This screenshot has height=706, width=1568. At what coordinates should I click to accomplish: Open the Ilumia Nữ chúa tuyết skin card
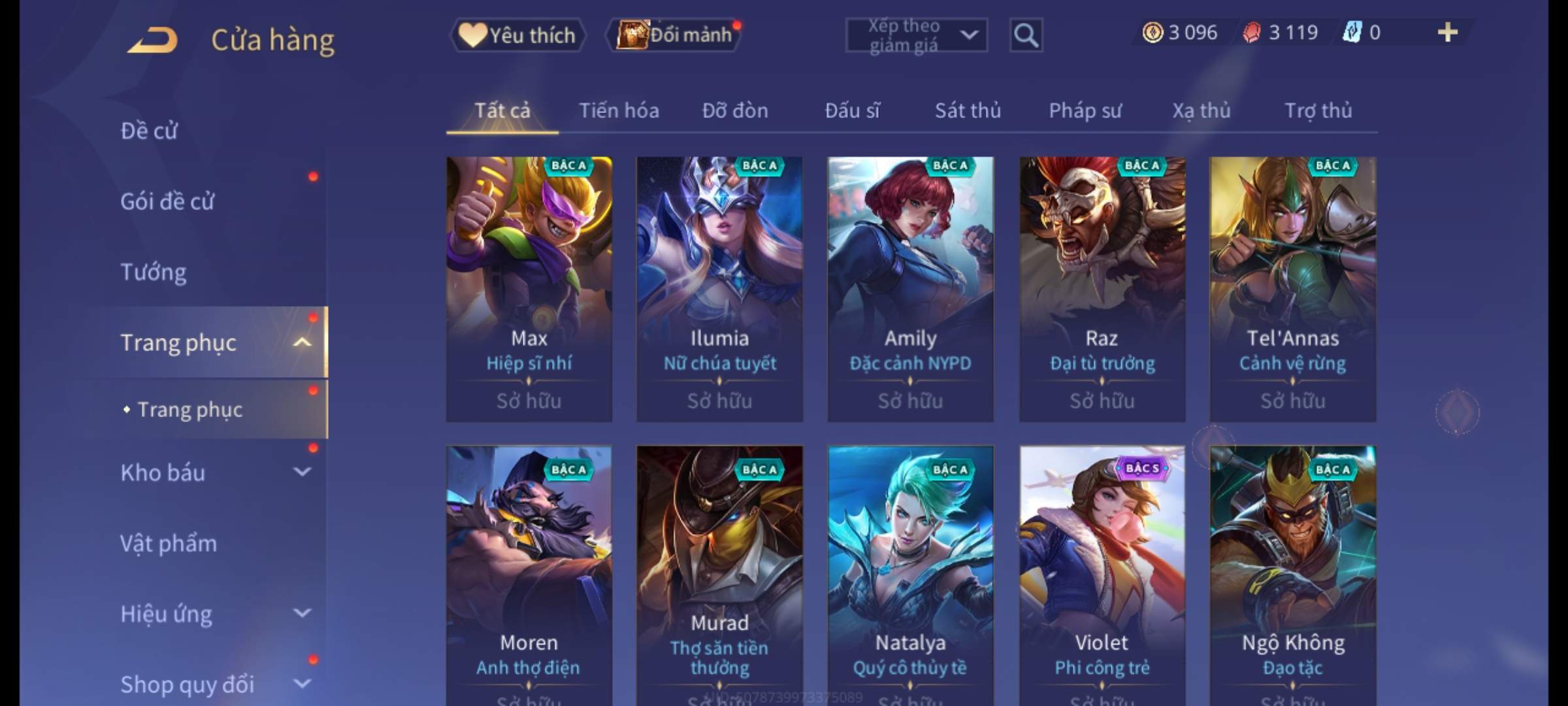(720, 289)
